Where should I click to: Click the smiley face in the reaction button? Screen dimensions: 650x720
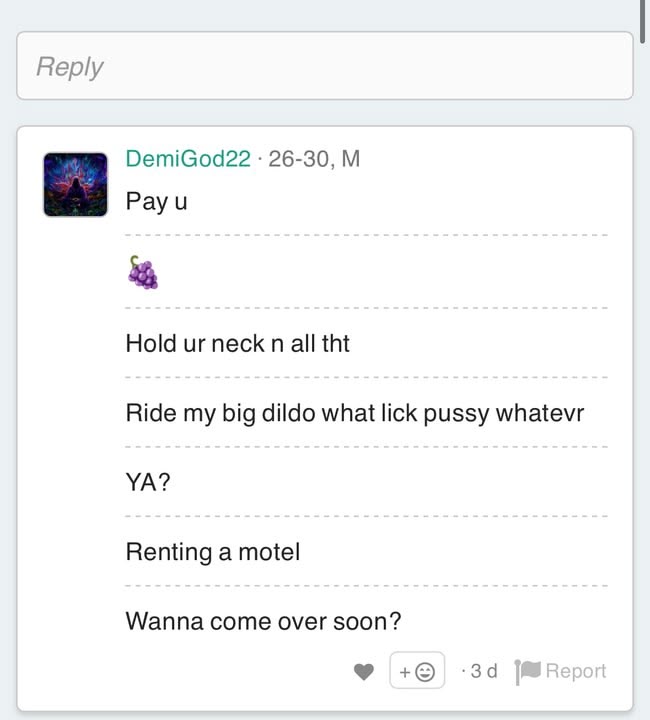click(x=425, y=672)
